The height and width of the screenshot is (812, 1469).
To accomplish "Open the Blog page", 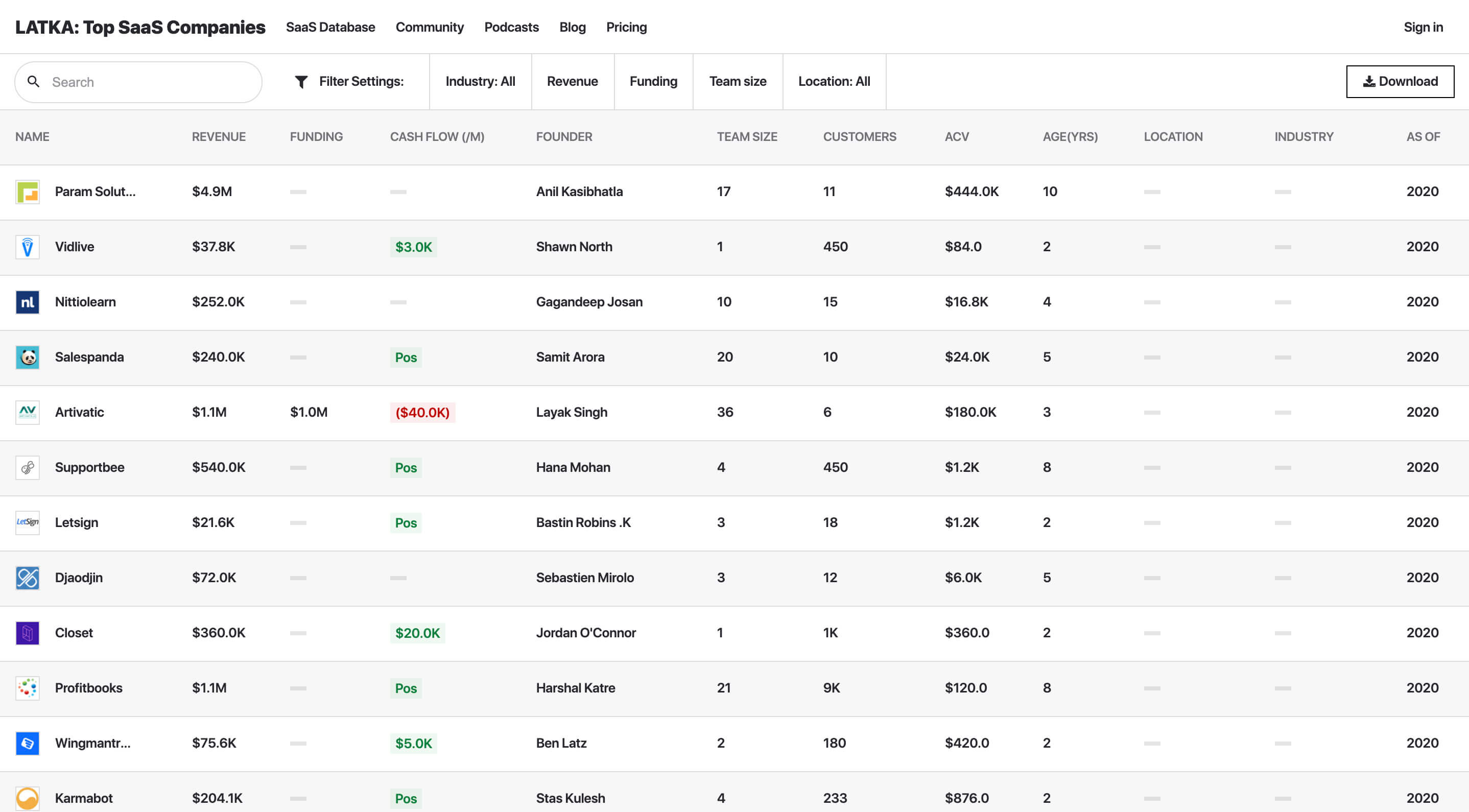I will coord(573,28).
